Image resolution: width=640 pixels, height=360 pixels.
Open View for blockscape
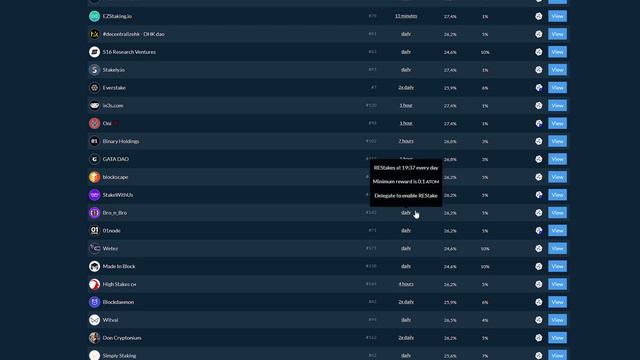(x=557, y=177)
